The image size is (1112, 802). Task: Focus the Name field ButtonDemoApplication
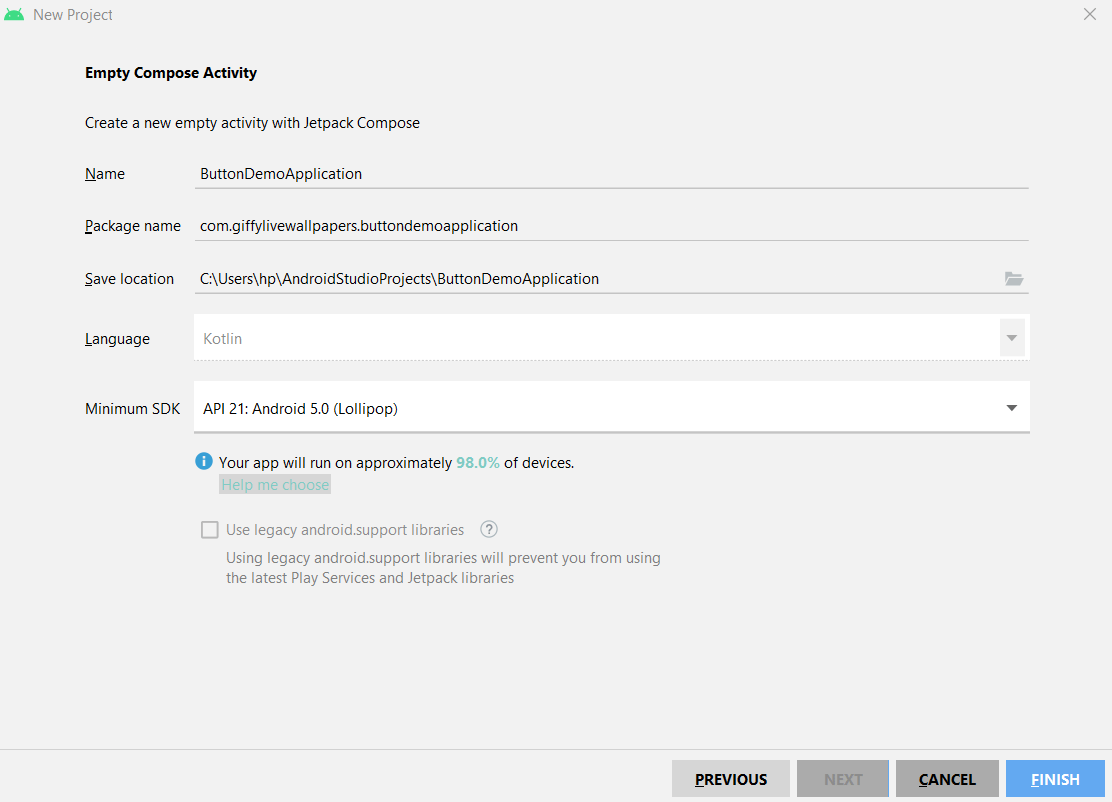(611, 174)
